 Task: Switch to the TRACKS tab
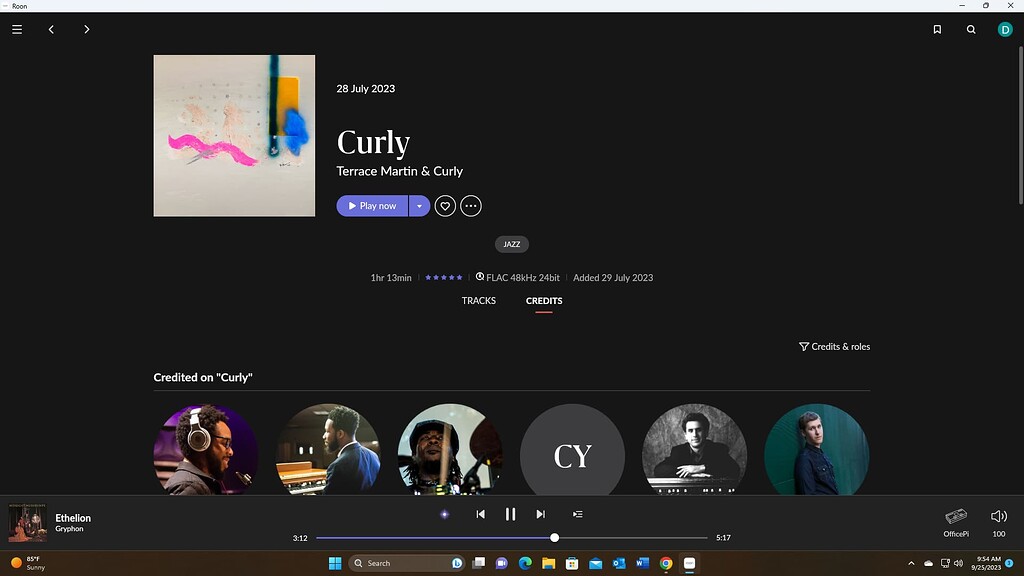pos(478,300)
